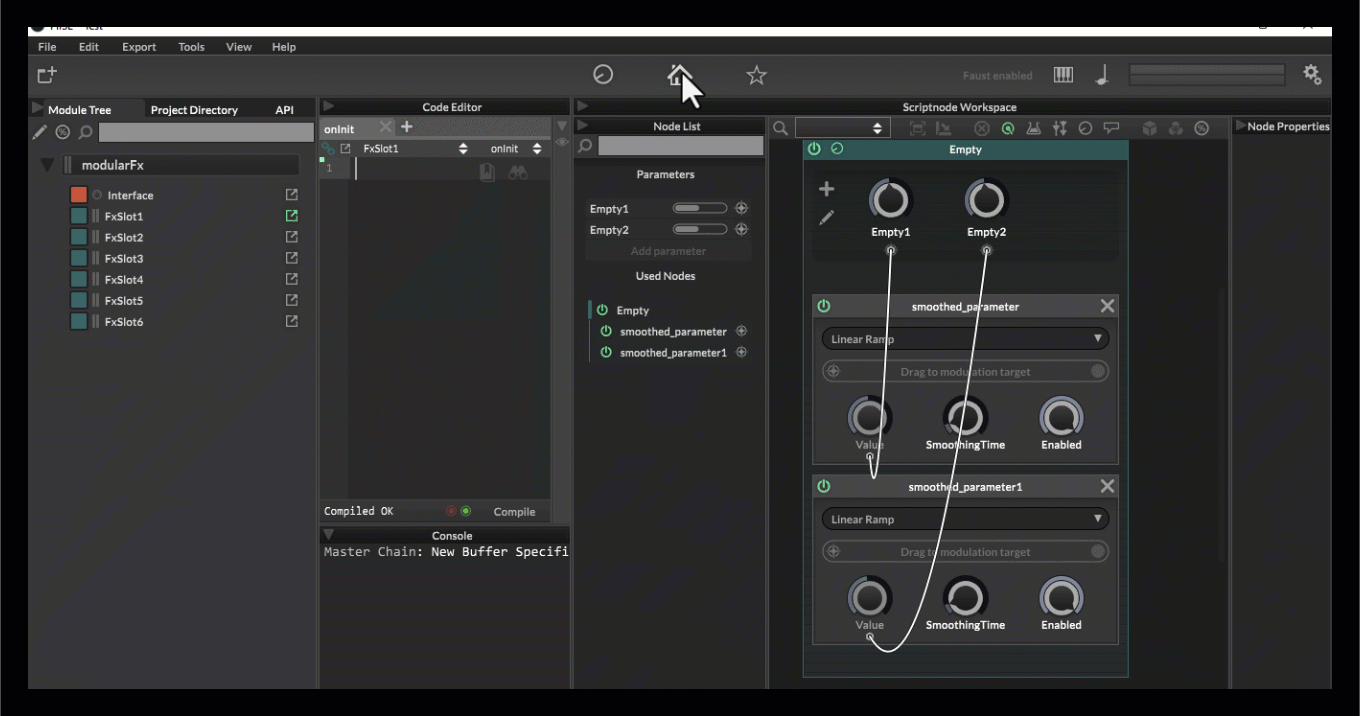Click the target icon next to Empty1 parameter
1360x716 pixels.
tap(741, 208)
